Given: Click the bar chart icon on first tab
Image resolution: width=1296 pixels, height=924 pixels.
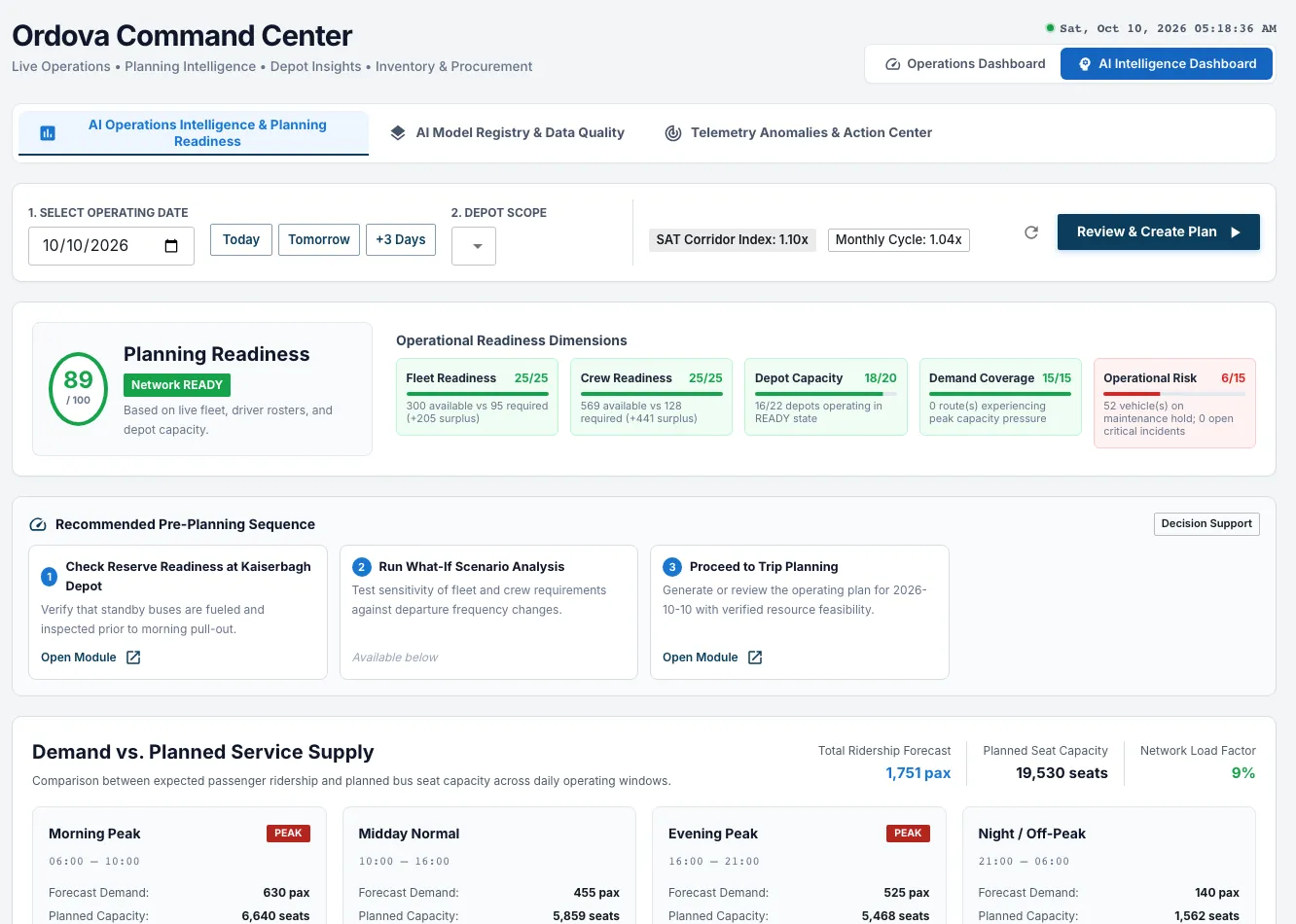Looking at the screenshot, I should tap(48, 133).
